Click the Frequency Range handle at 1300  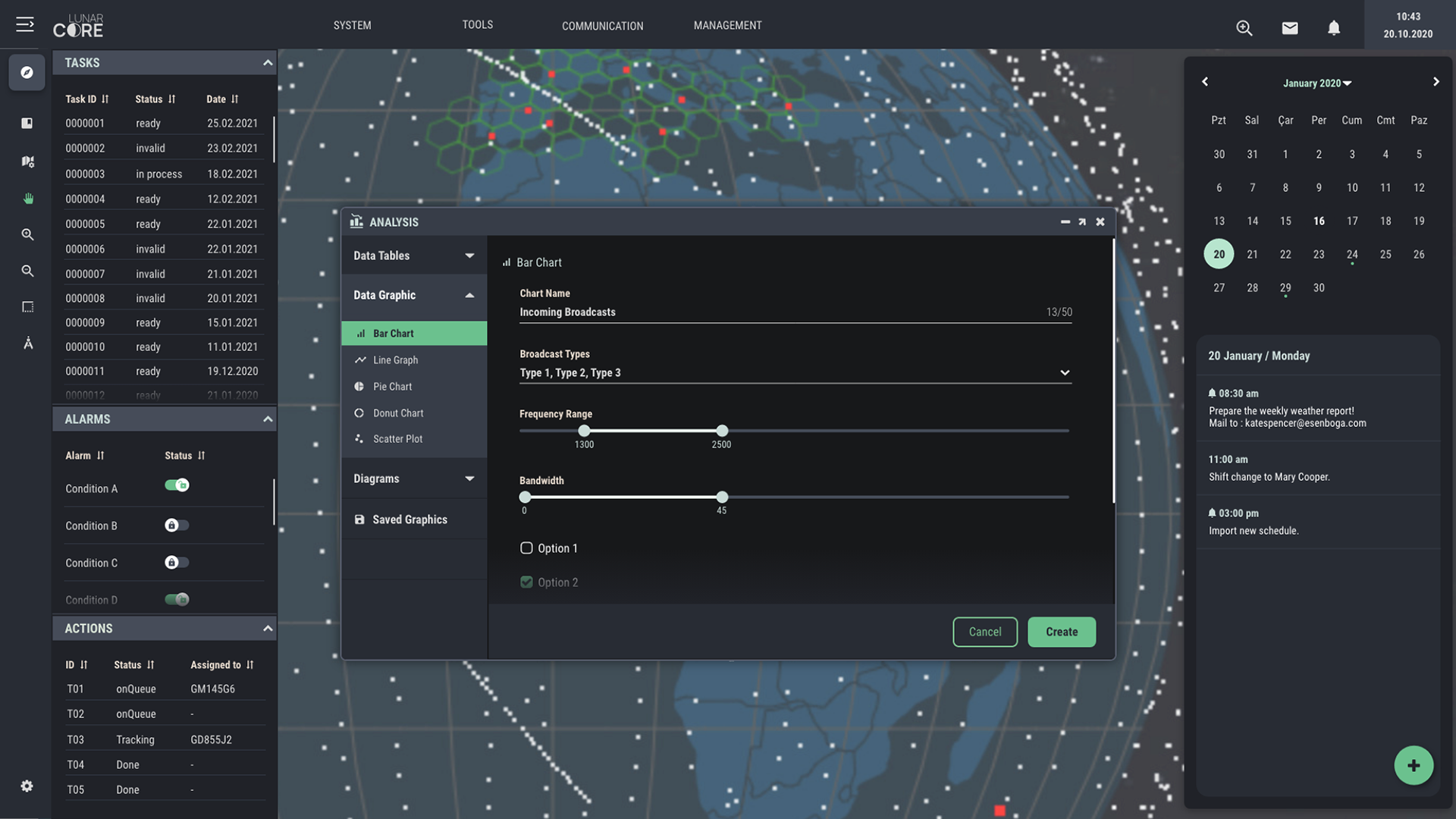coord(584,431)
